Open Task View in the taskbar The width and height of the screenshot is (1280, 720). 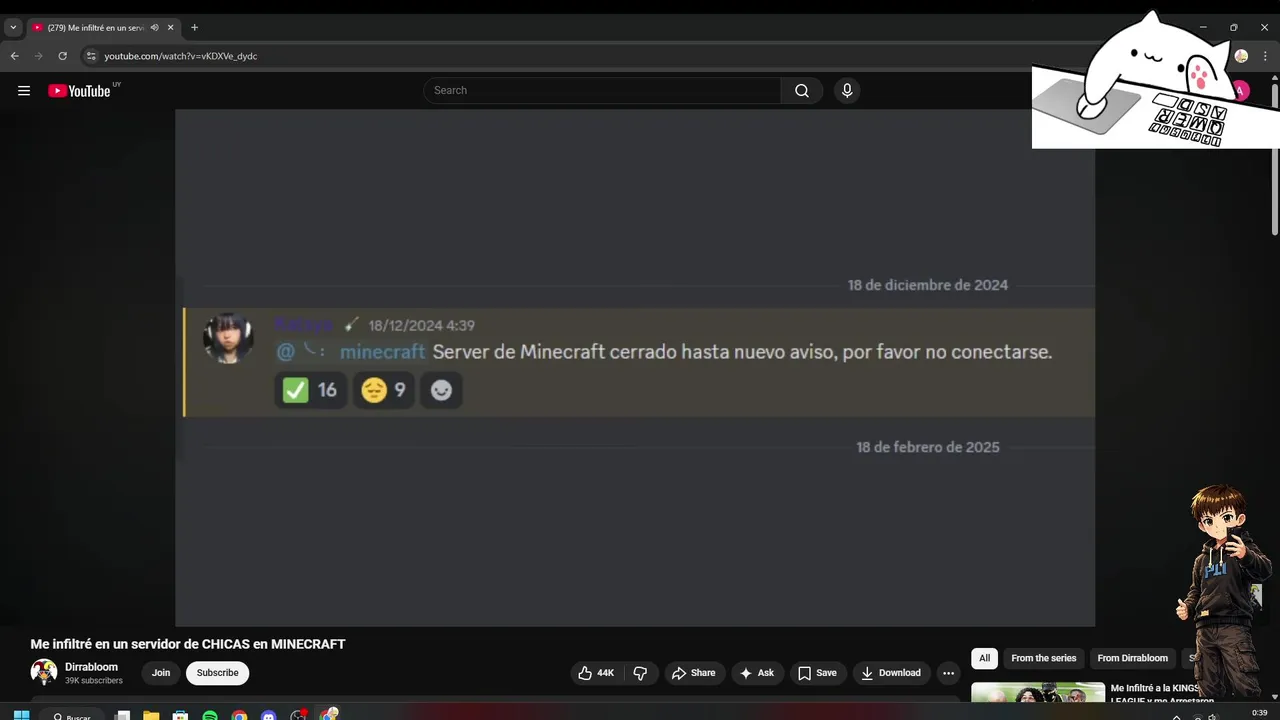(122, 716)
